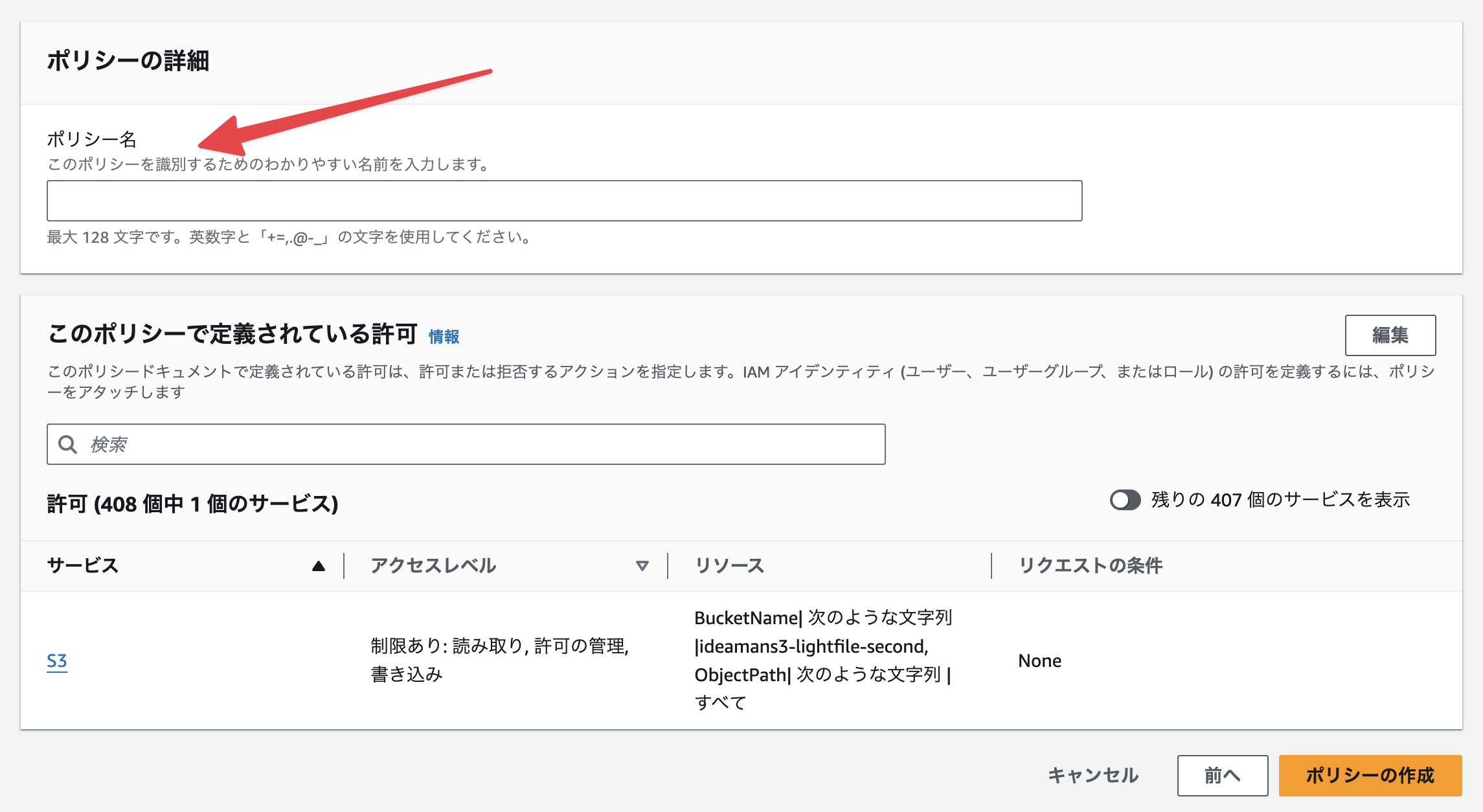This screenshot has height=812, width=1483.
Task: Click the magnifying glass search icon
Action: (x=67, y=444)
